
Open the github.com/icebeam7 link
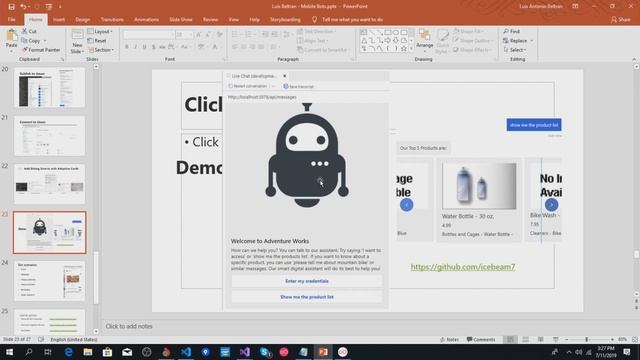tap(462, 267)
